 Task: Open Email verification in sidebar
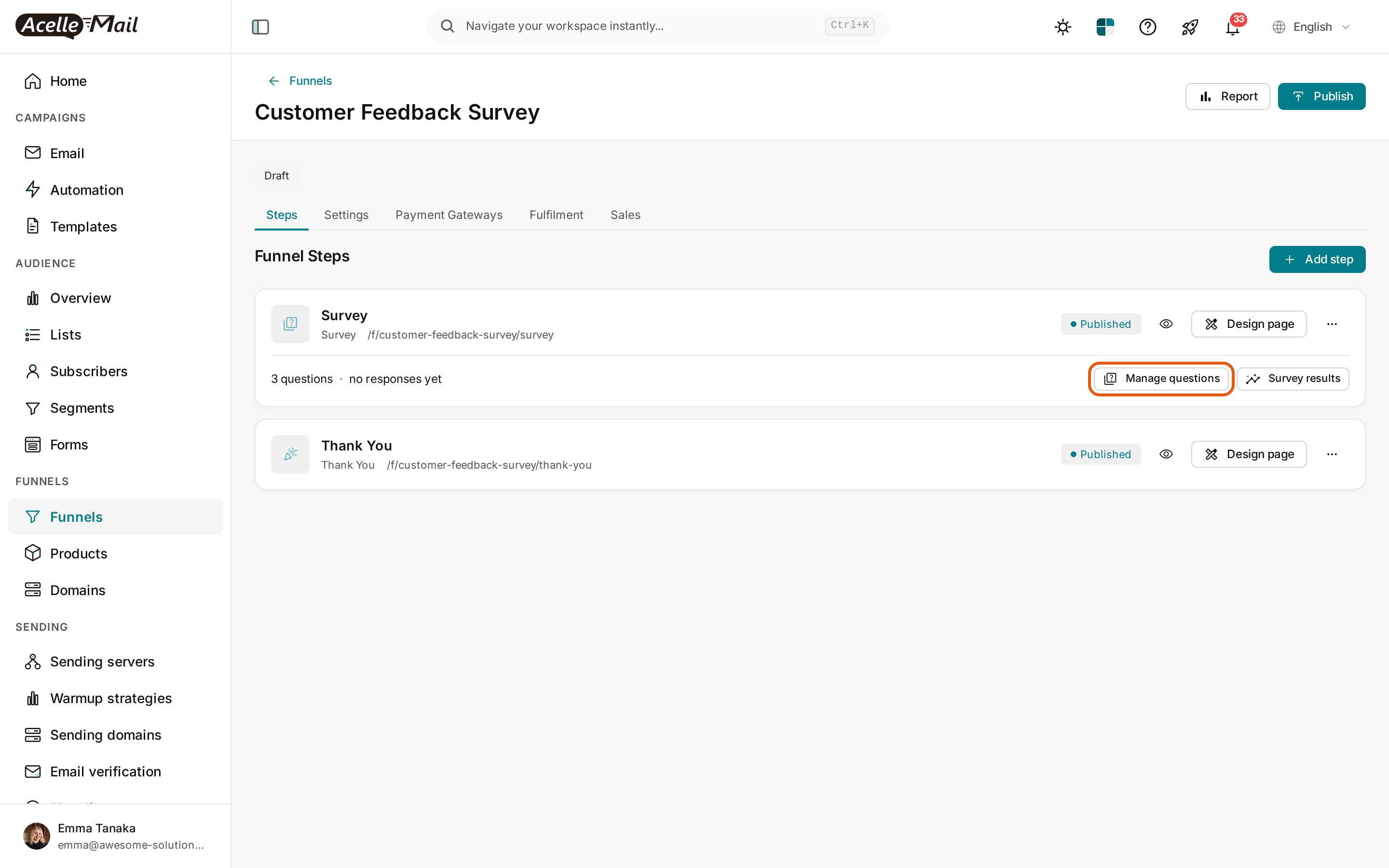click(x=115, y=772)
